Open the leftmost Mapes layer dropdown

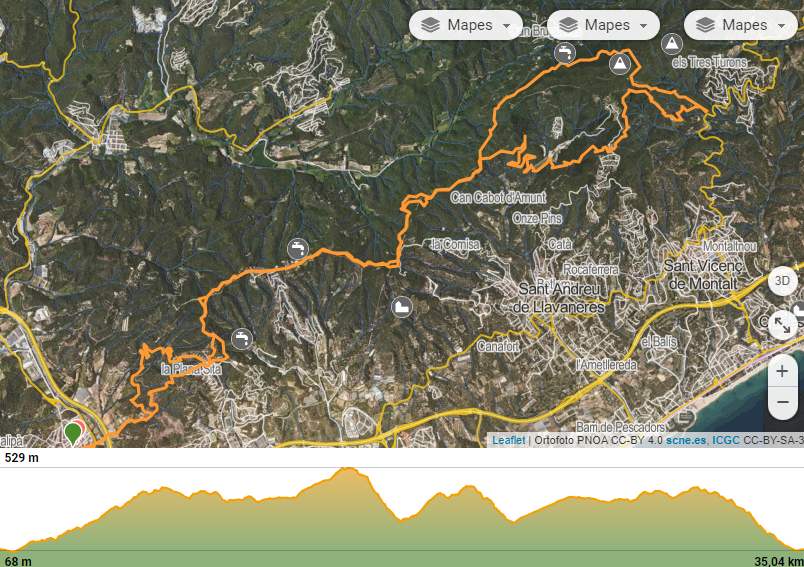[x=466, y=25]
